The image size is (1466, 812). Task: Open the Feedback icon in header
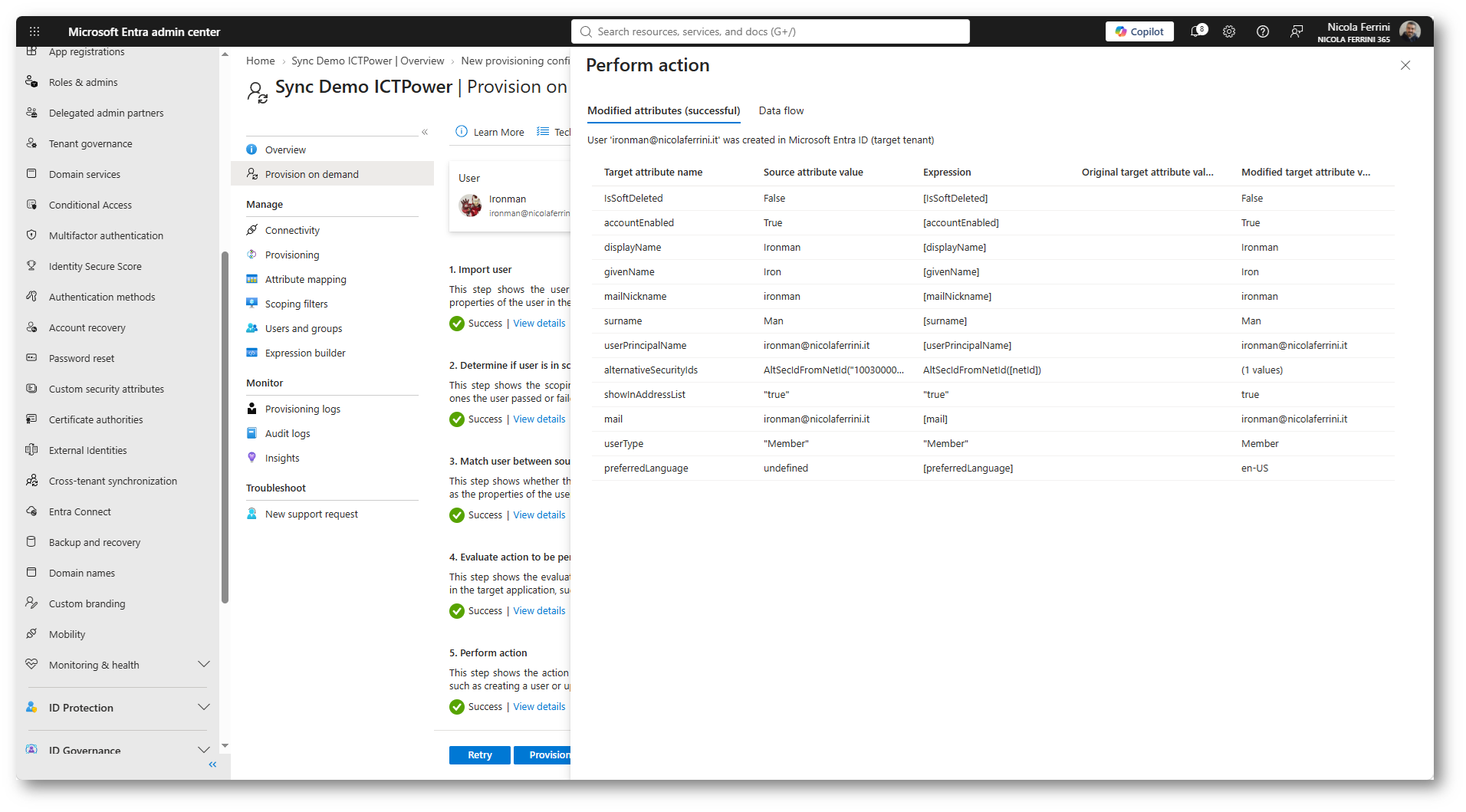(x=1297, y=31)
